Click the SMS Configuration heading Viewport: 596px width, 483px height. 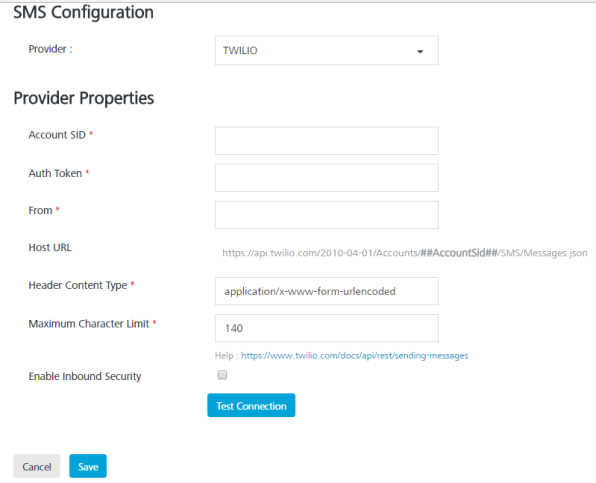click(84, 12)
